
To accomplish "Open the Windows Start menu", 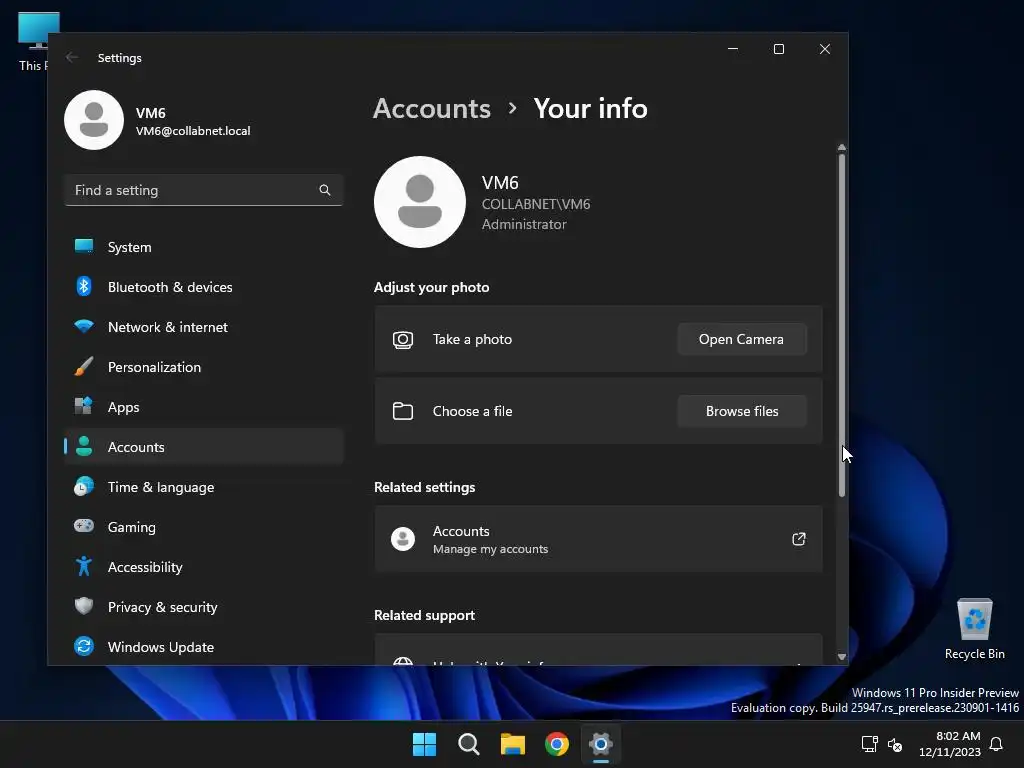I will (x=424, y=744).
